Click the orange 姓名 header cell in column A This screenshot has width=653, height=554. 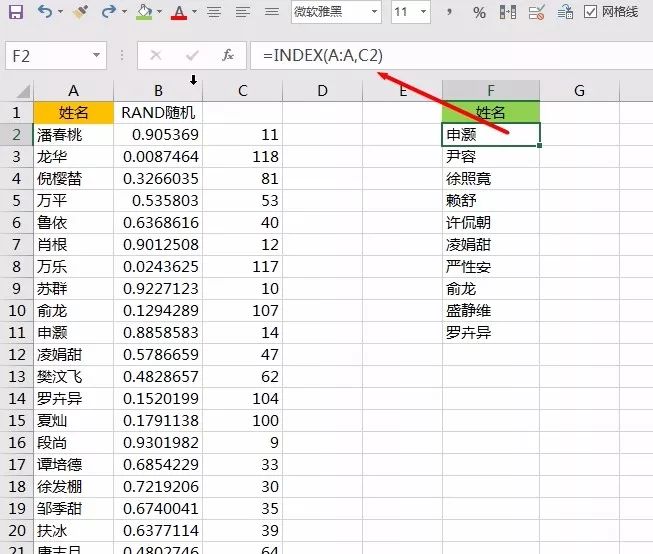click(73, 112)
